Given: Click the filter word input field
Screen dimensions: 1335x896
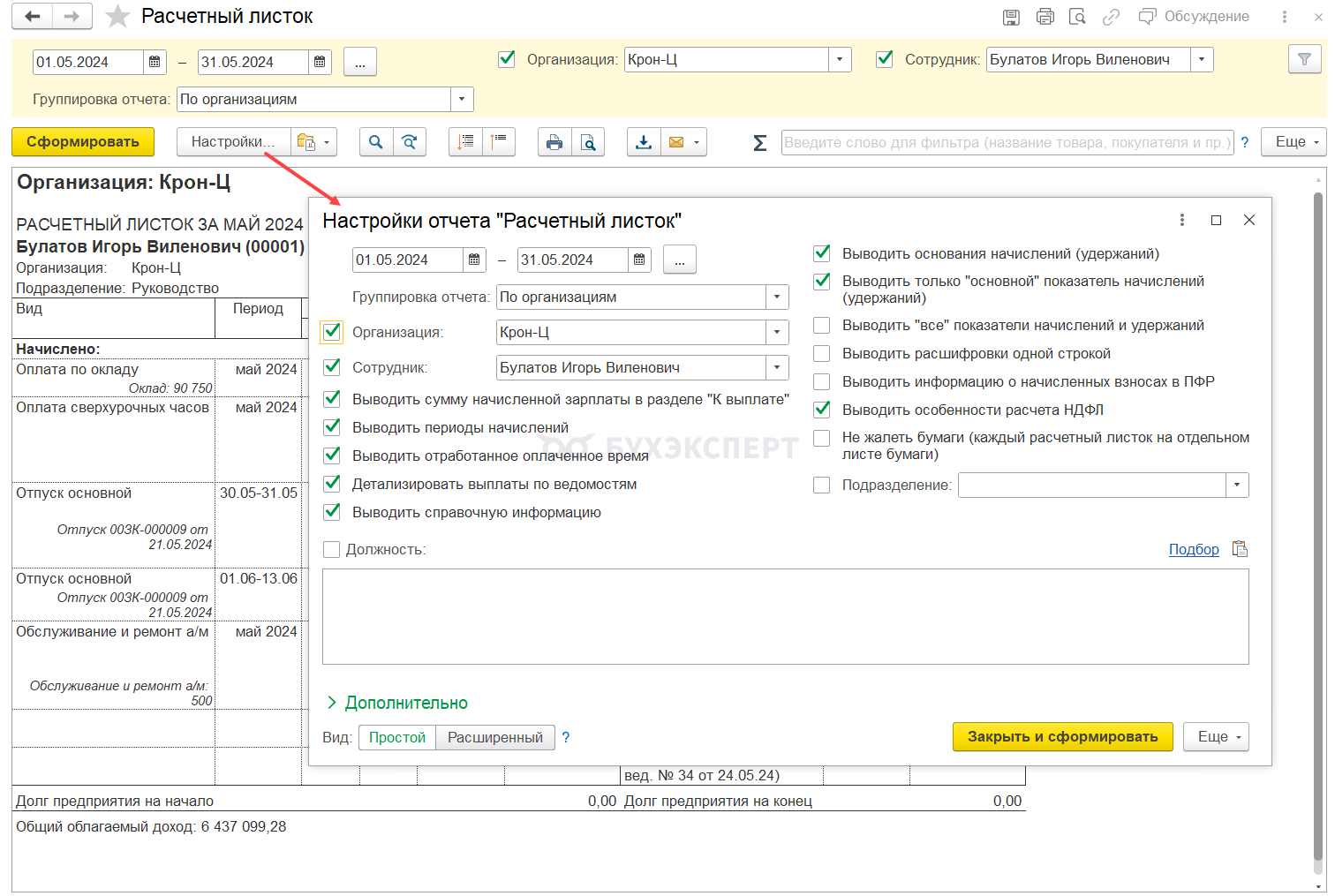Looking at the screenshot, I should (1007, 143).
